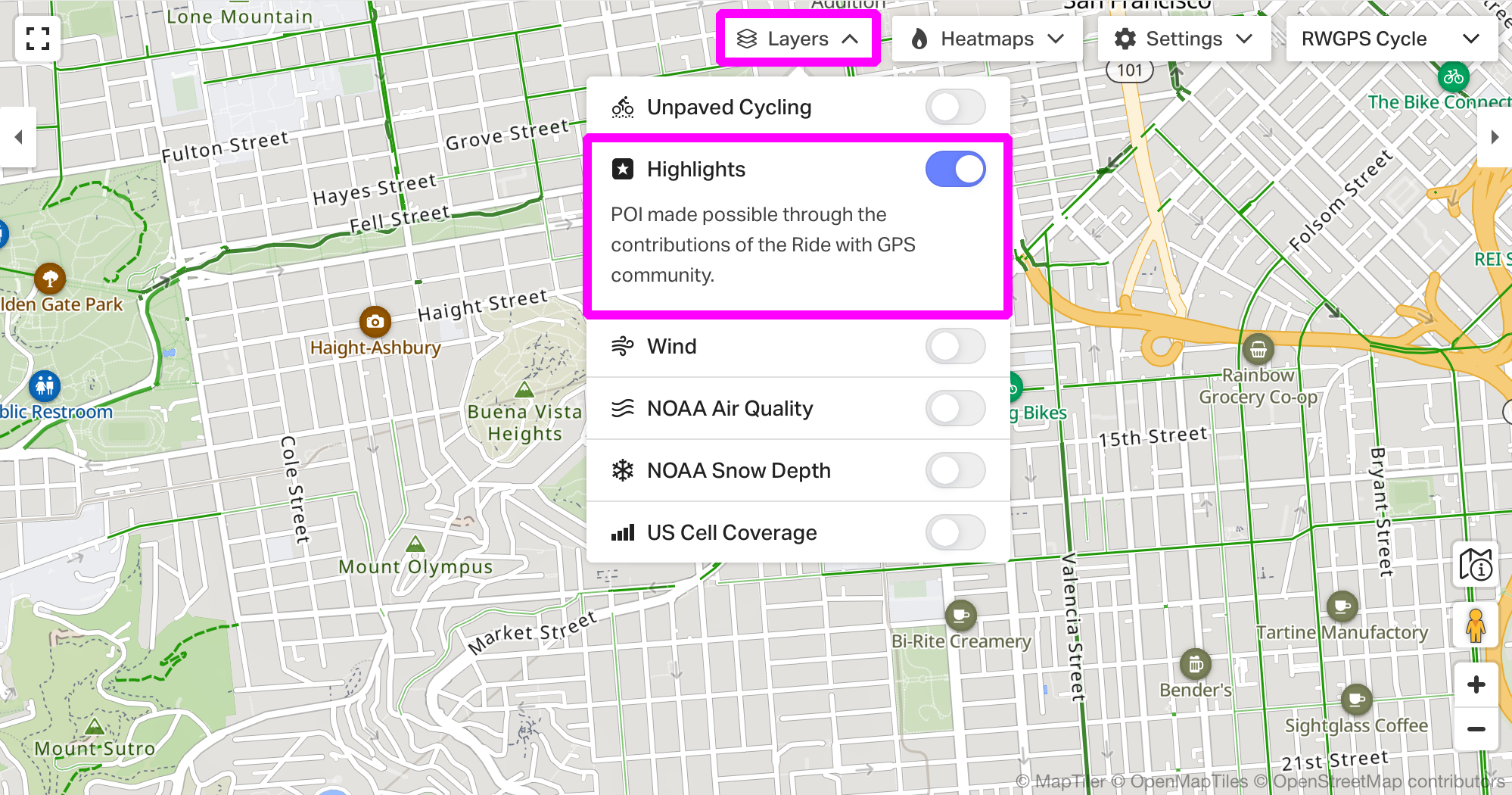Viewport: 1512px width, 795px height.
Task: Zoom out with the minus button
Action: (x=1476, y=729)
